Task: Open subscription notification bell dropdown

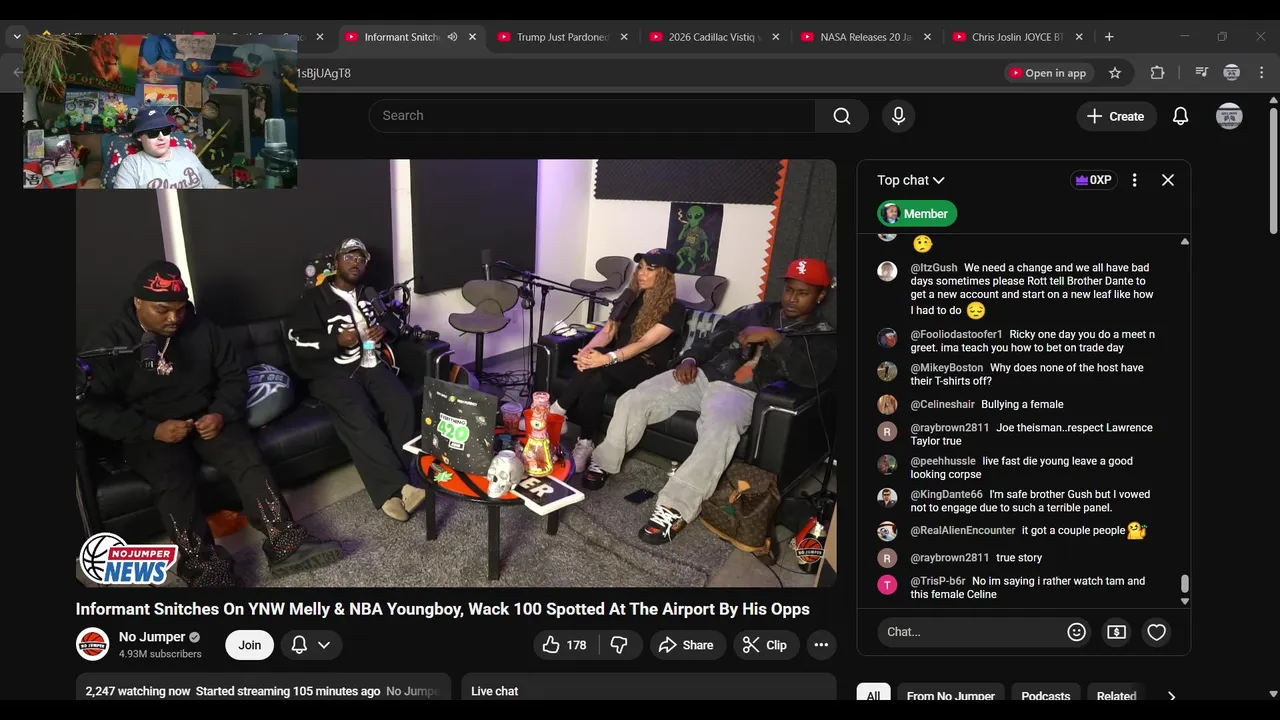Action: 310,645
